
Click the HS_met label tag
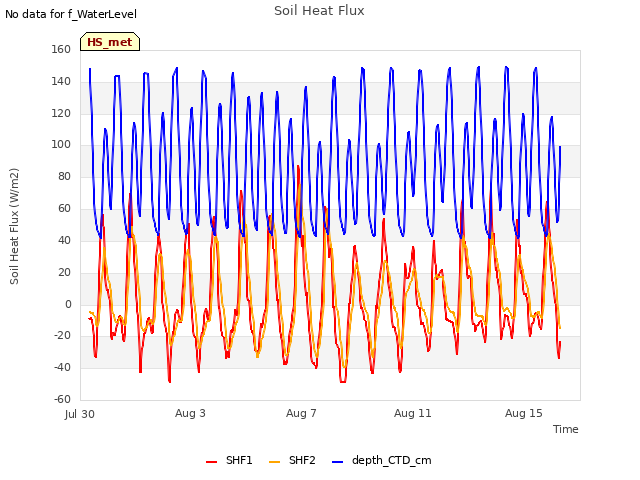coord(110,42)
